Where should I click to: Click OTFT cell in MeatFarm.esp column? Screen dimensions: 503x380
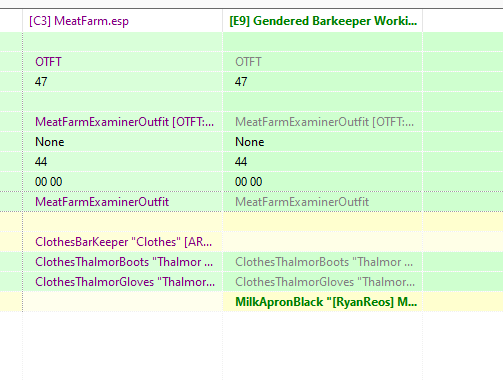coord(122,62)
